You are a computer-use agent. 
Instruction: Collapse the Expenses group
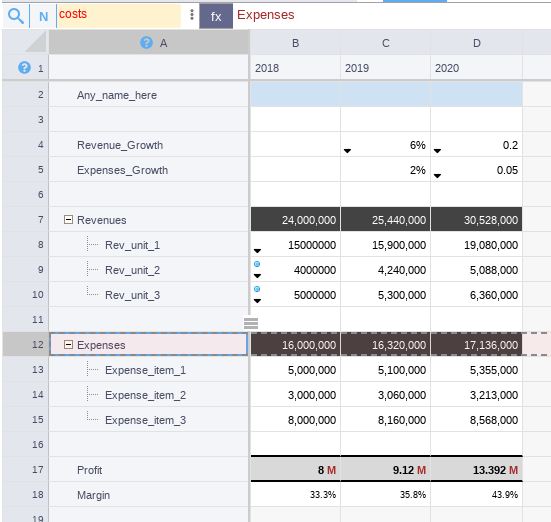[x=68, y=344]
